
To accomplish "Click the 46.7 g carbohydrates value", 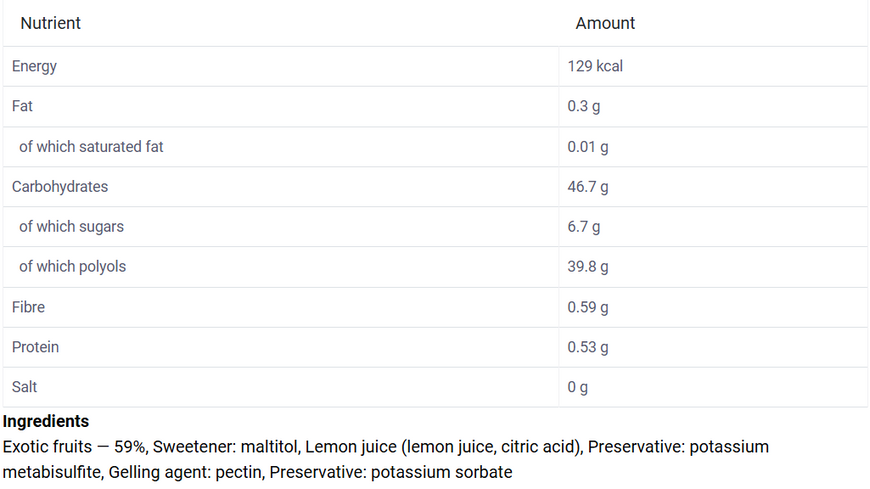I will pyautogui.click(x=588, y=186).
